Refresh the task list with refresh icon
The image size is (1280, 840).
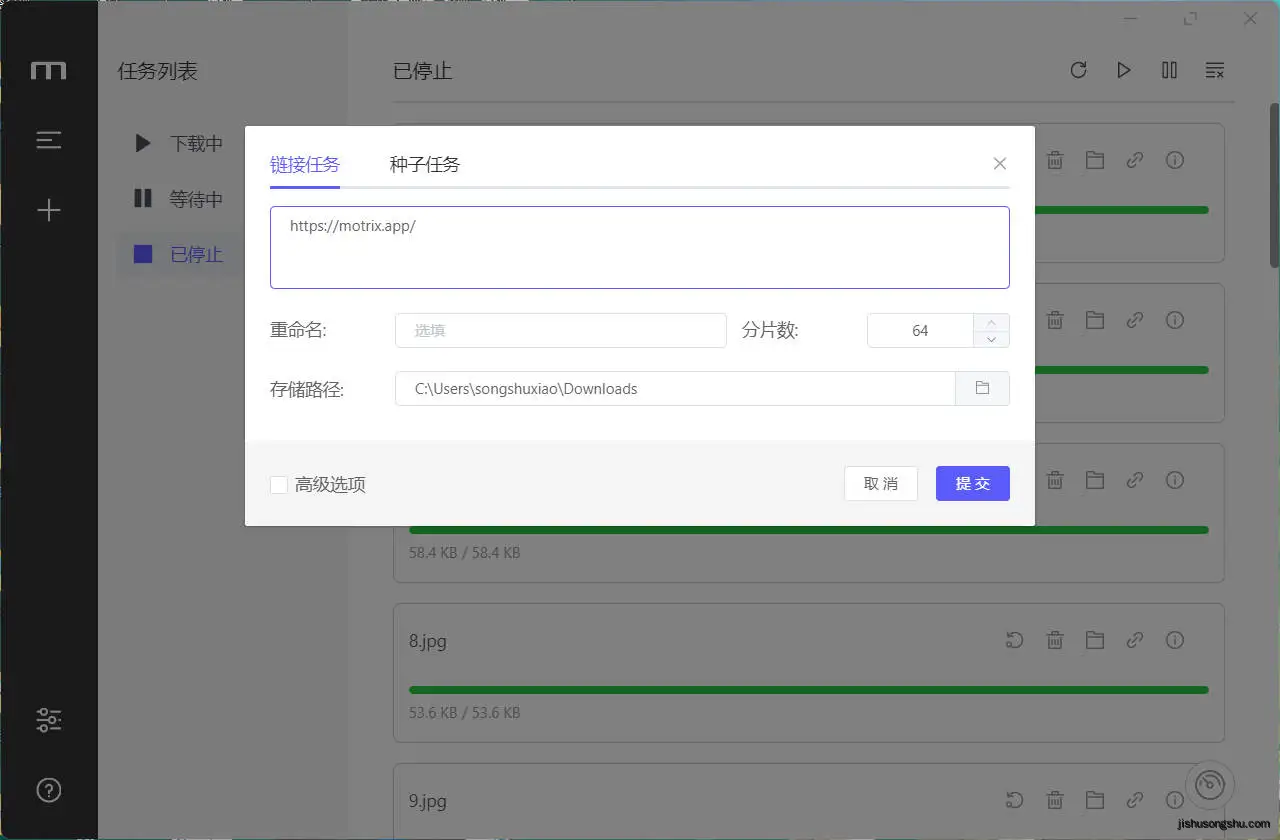click(x=1078, y=70)
